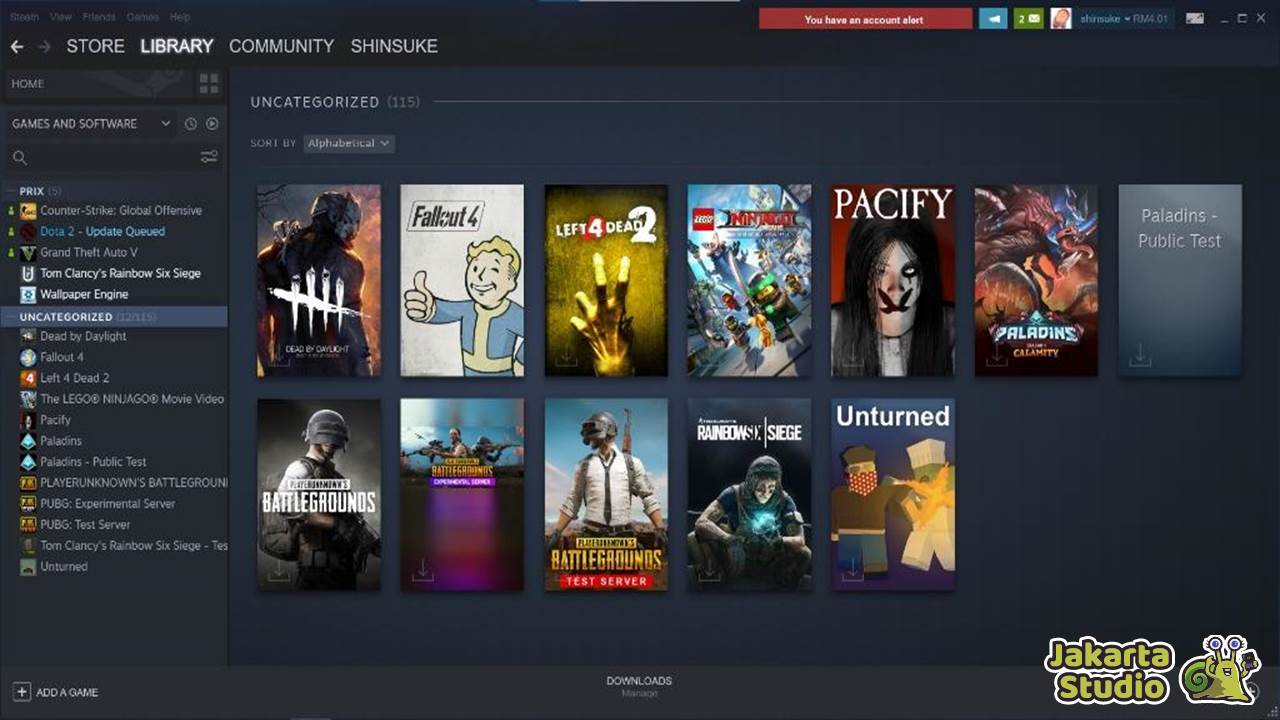
Task: Open the Dead by Daylight cover
Action: (x=319, y=281)
